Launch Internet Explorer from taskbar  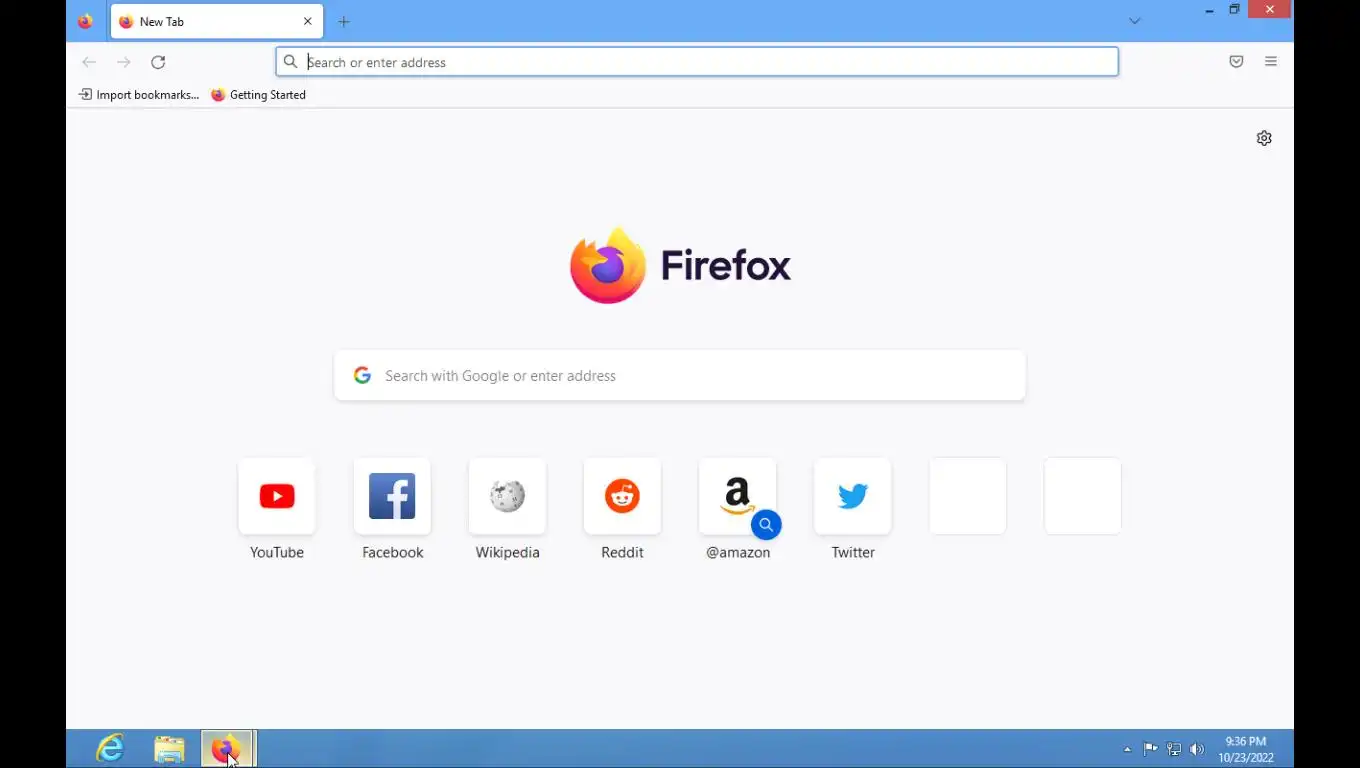(110, 748)
